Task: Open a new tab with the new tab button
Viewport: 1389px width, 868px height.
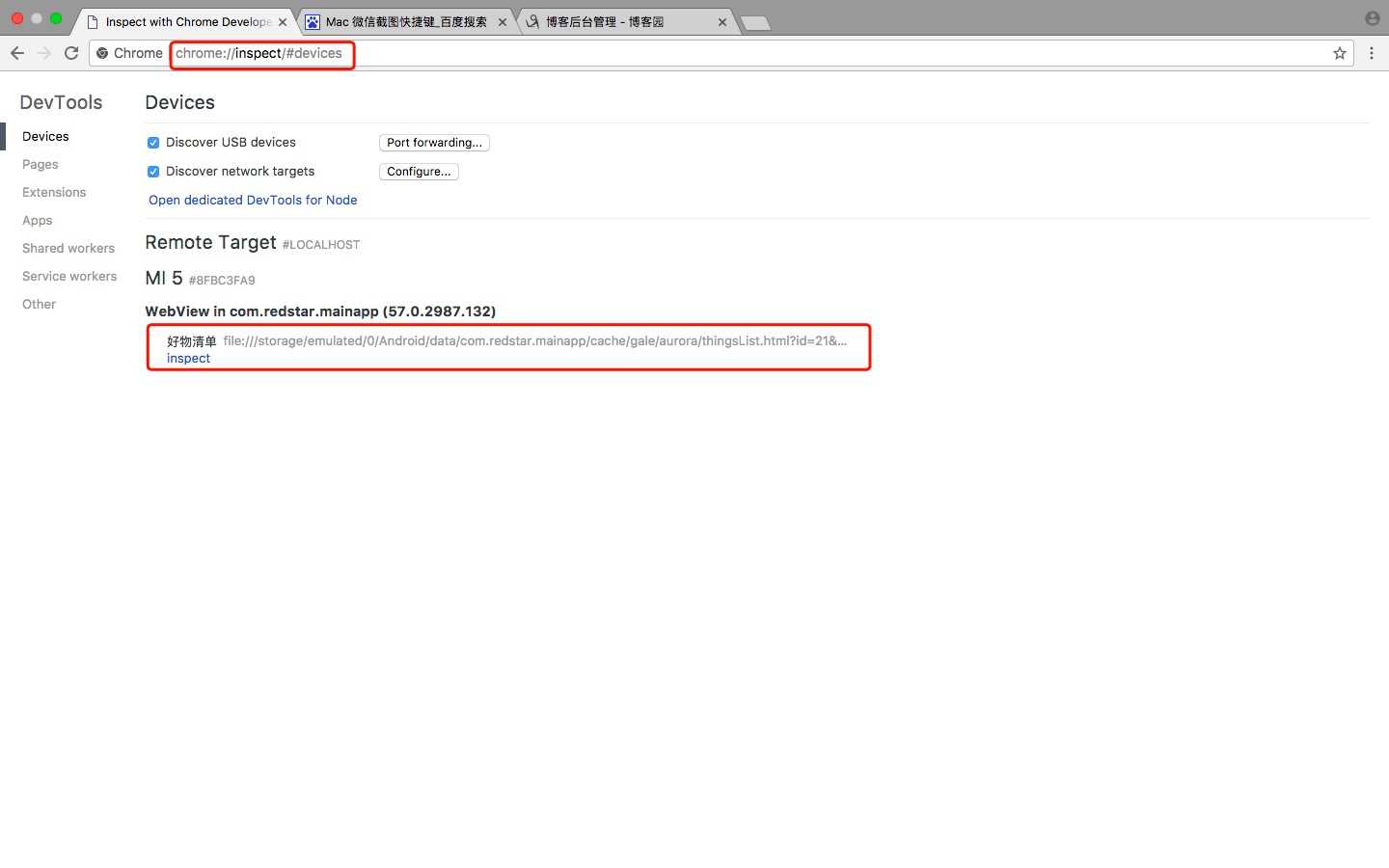Action: (756, 23)
